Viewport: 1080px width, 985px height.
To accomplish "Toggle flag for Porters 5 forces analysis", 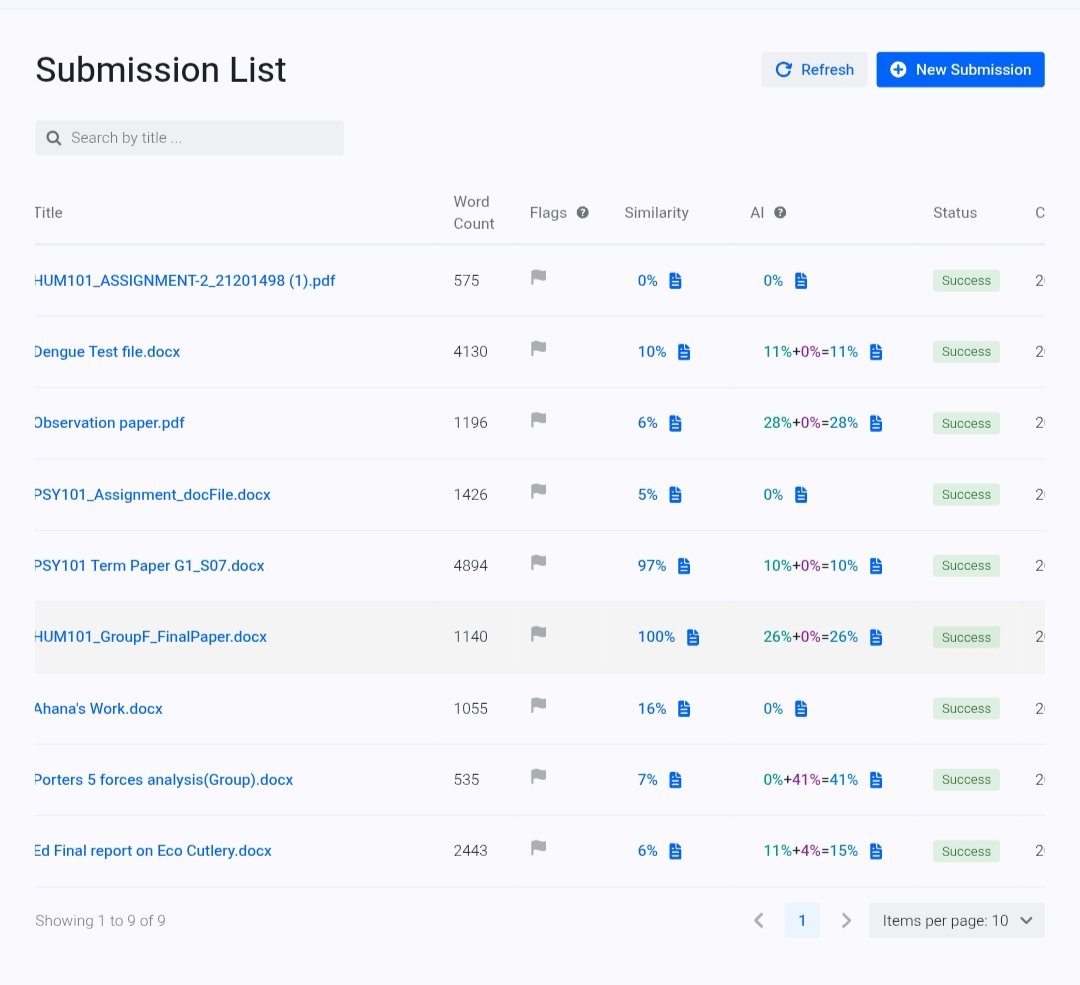I will (538, 777).
